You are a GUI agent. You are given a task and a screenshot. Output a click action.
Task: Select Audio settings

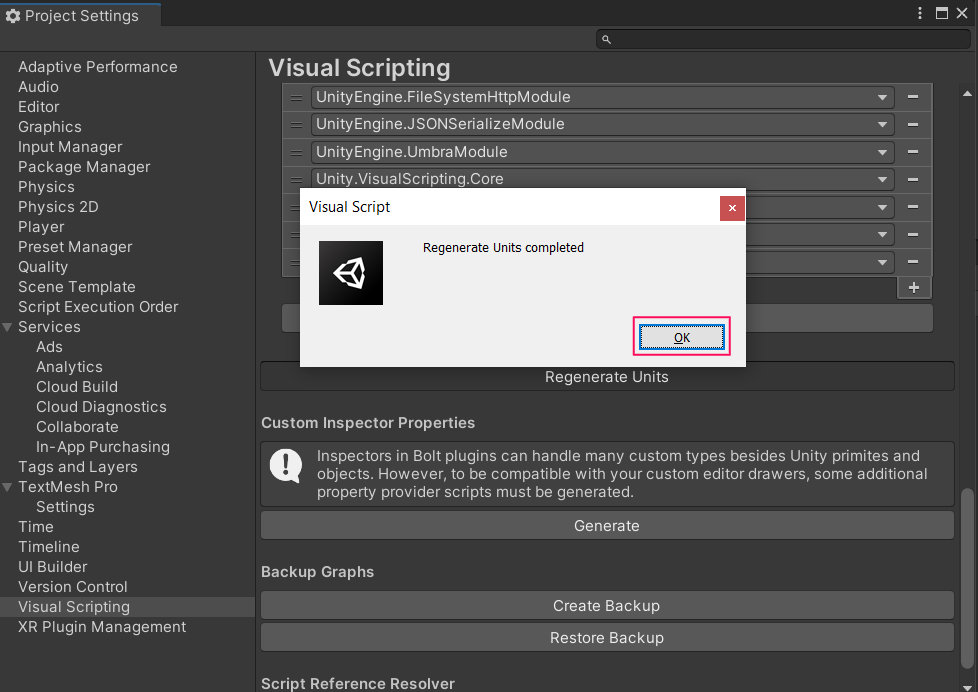click(38, 87)
